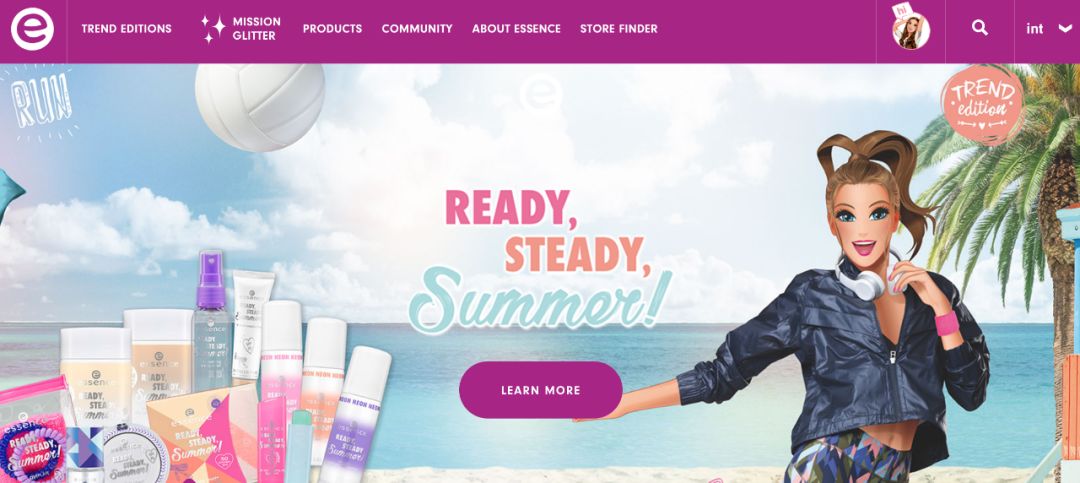The height and width of the screenshot is (483, 1080).
Task: Open About Essence menu item
Action: coord(516,29)
